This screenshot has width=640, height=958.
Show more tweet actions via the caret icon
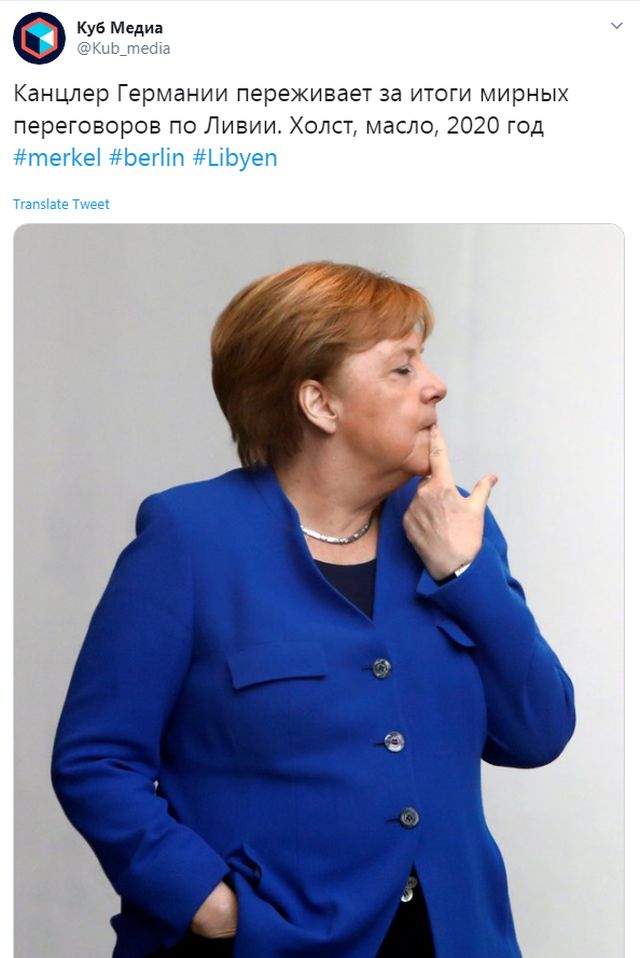[617, 26]
